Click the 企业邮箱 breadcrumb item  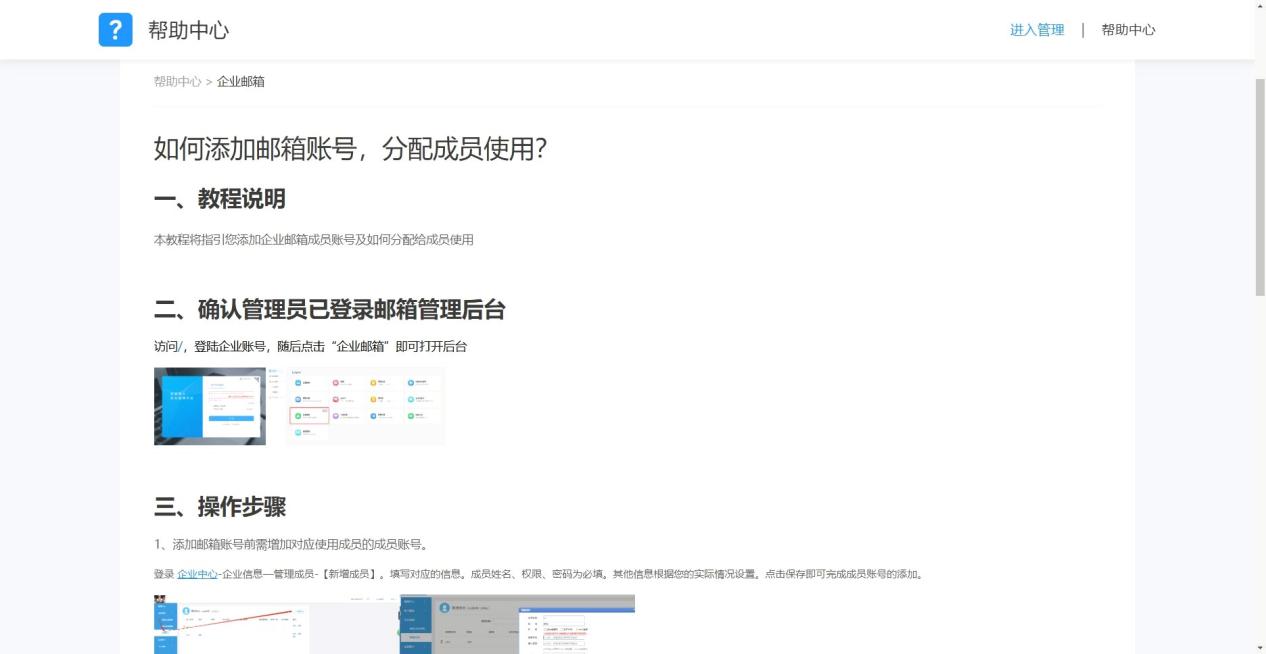[241, 82]
